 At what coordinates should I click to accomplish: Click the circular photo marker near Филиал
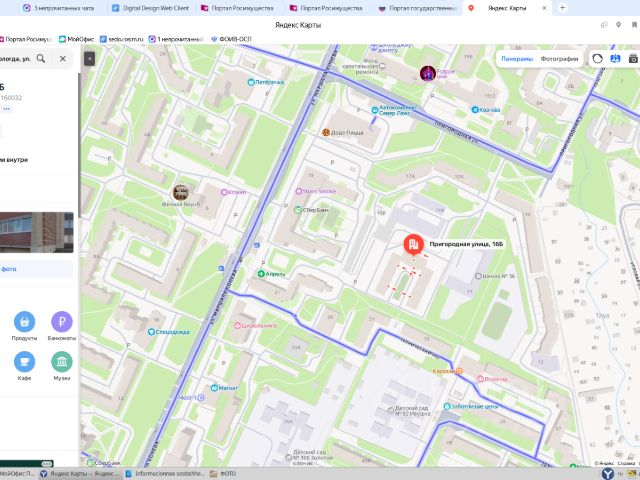(180, 192)
